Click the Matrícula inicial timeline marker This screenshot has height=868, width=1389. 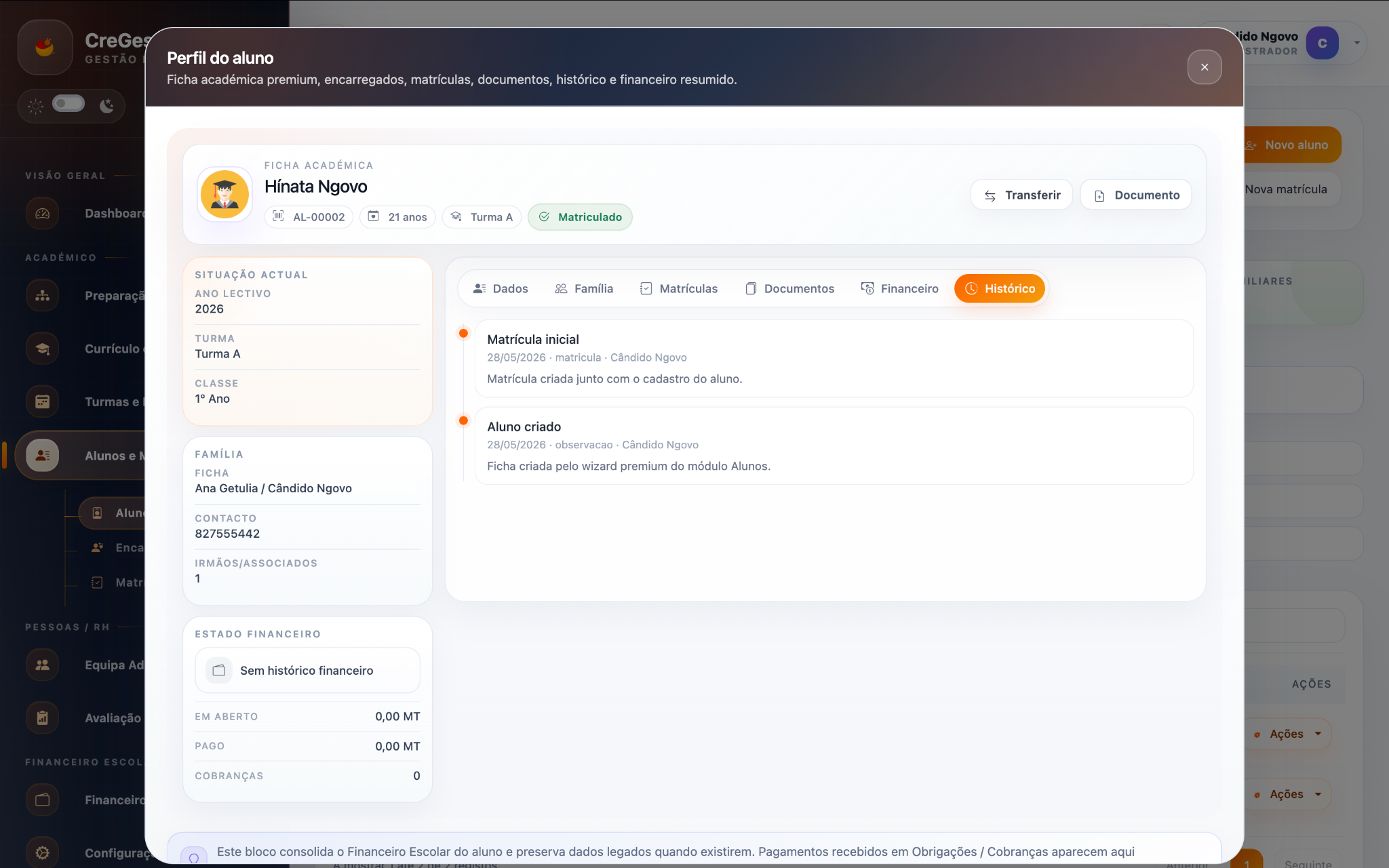pyautogui.click(x=463, y=333)
